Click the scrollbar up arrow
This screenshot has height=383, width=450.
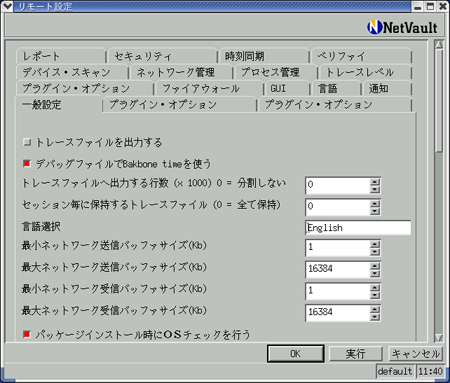coord(439,45)
